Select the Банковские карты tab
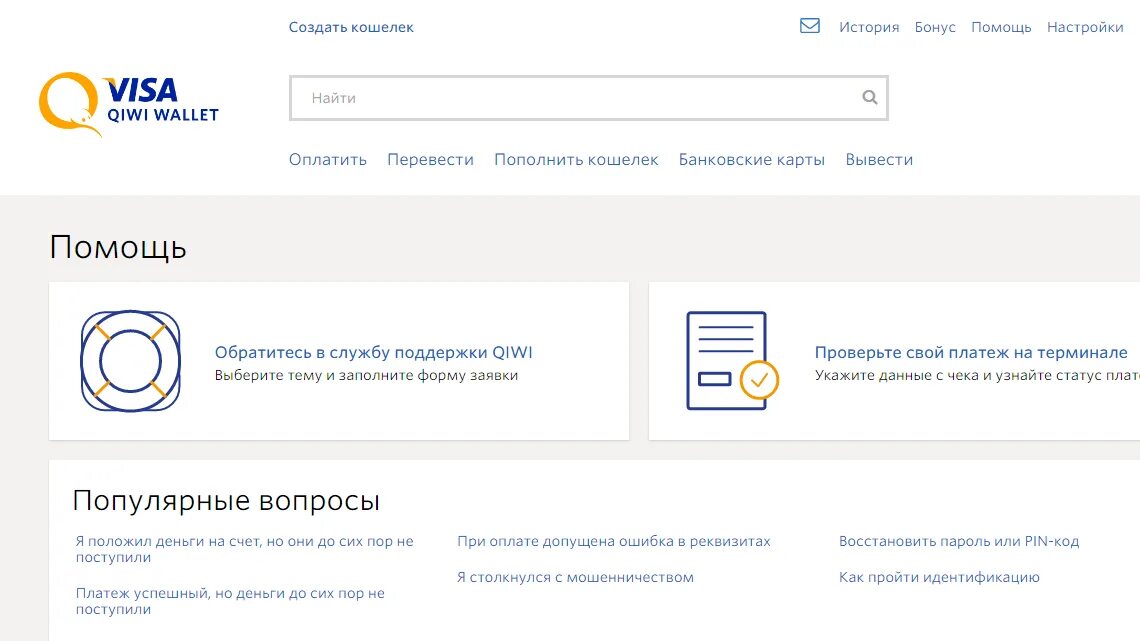 pyautogui.click(x=752, y=159)
